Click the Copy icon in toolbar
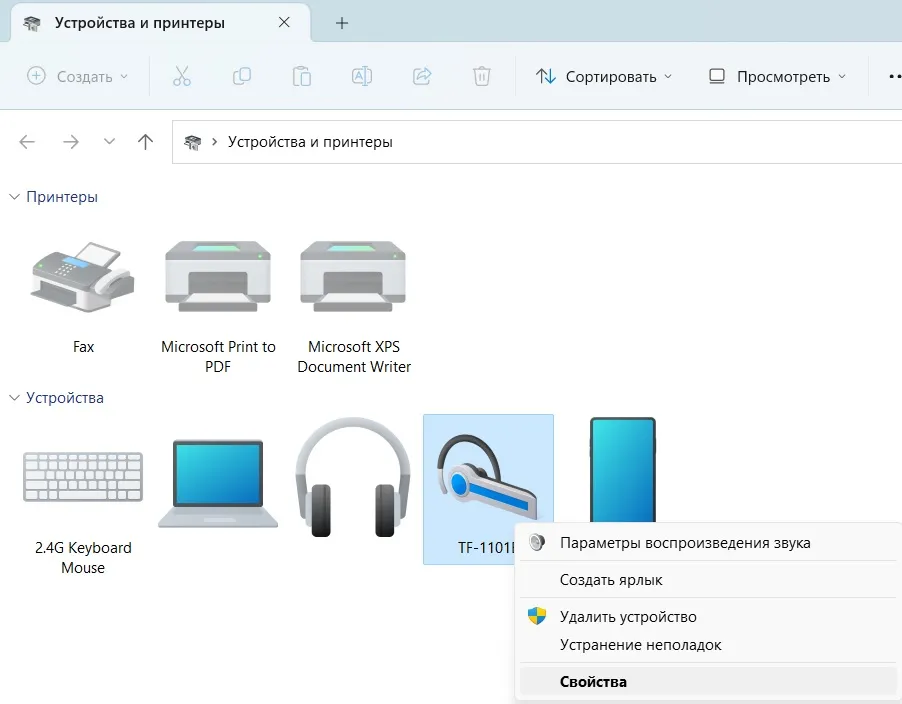 (x=242, y=76)
